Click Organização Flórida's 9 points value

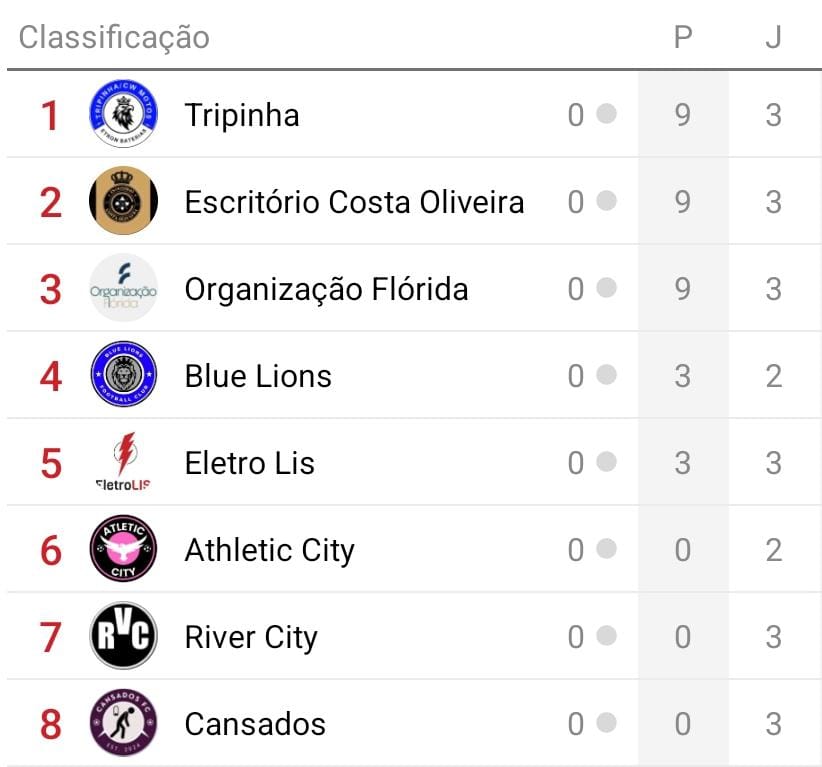coord(683,289)
